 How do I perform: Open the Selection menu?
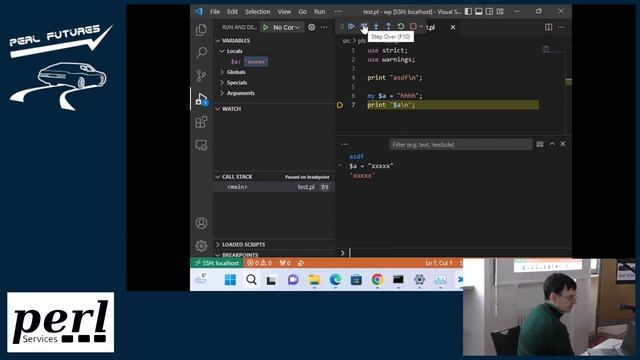click(258, 11)
